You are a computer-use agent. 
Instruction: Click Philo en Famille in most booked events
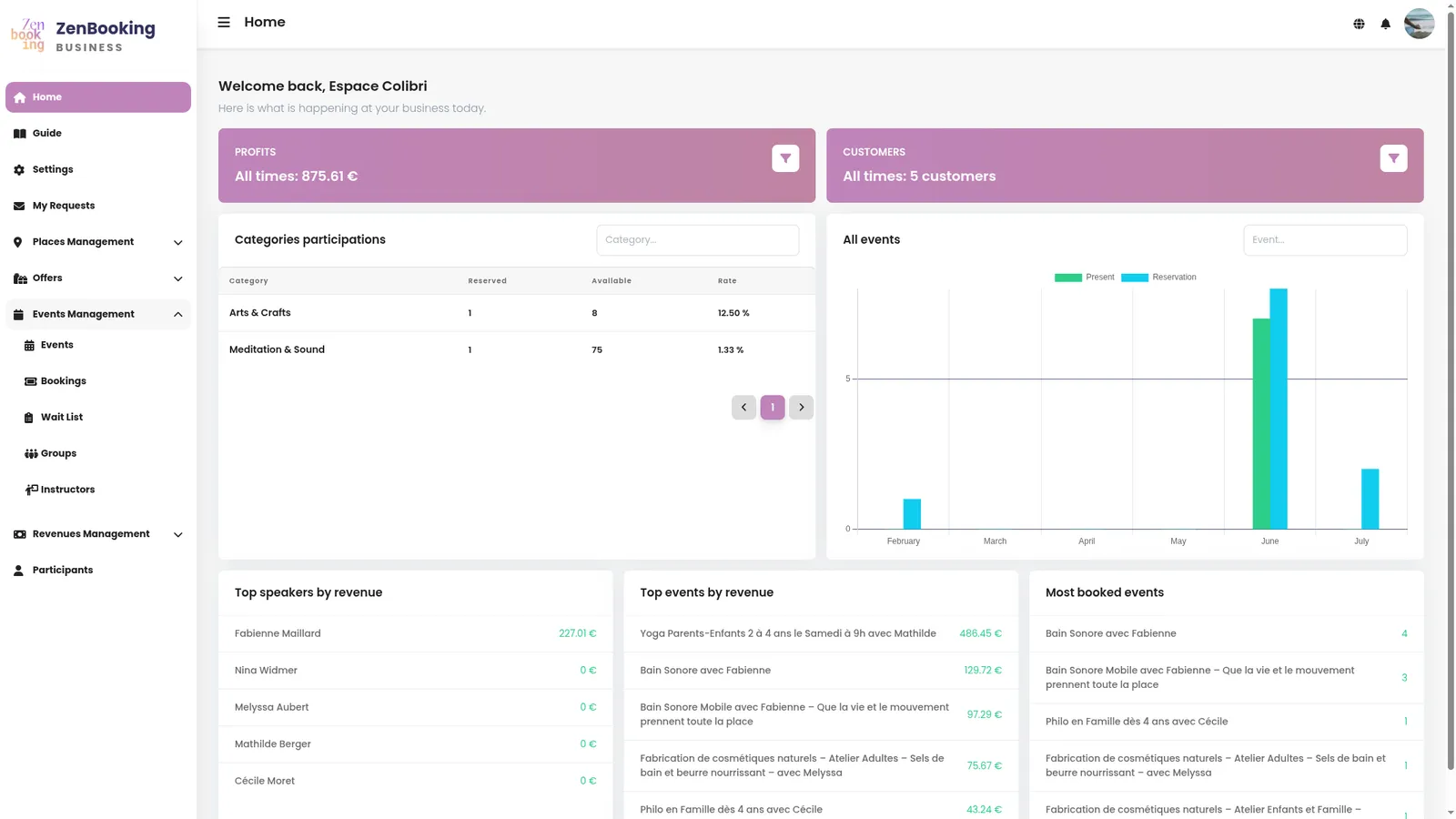point(1137,722)
